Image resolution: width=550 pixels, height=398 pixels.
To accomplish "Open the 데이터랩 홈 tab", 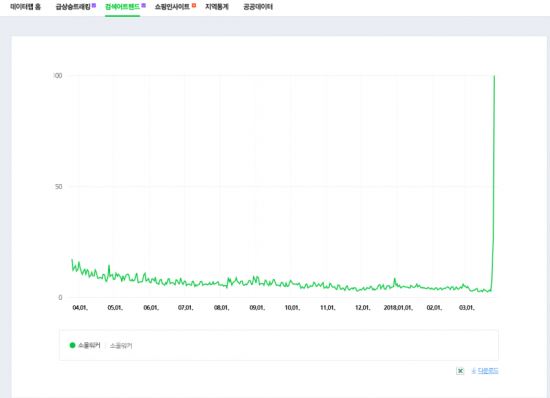I will (25, 7).
